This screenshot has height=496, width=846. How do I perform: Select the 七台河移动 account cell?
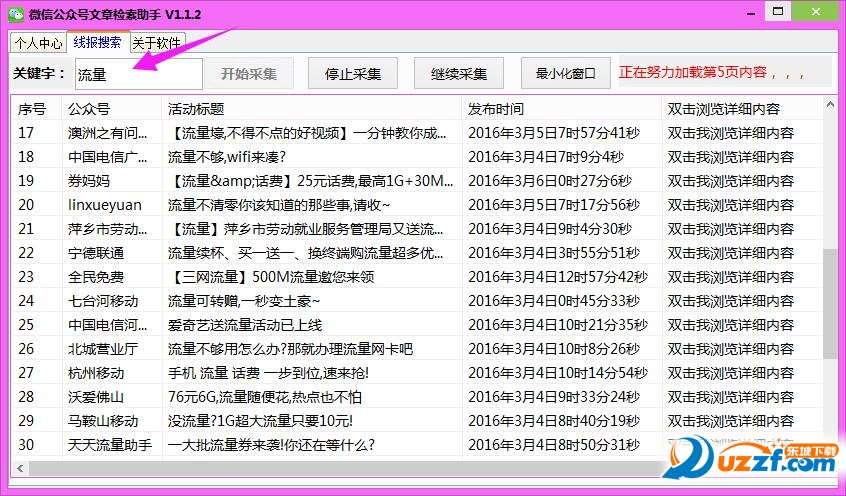(x=103, y=301)
